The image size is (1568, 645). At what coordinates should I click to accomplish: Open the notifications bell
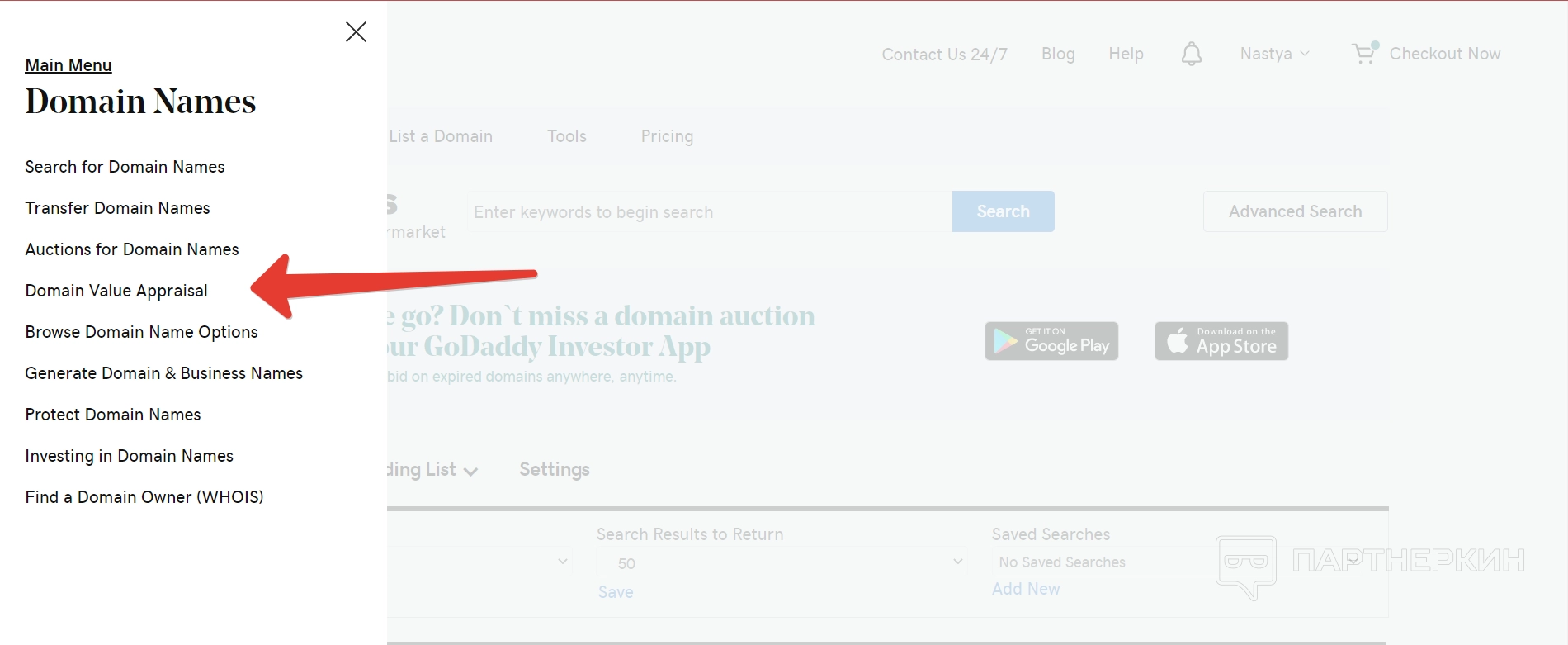click(x=1191, y=55)
